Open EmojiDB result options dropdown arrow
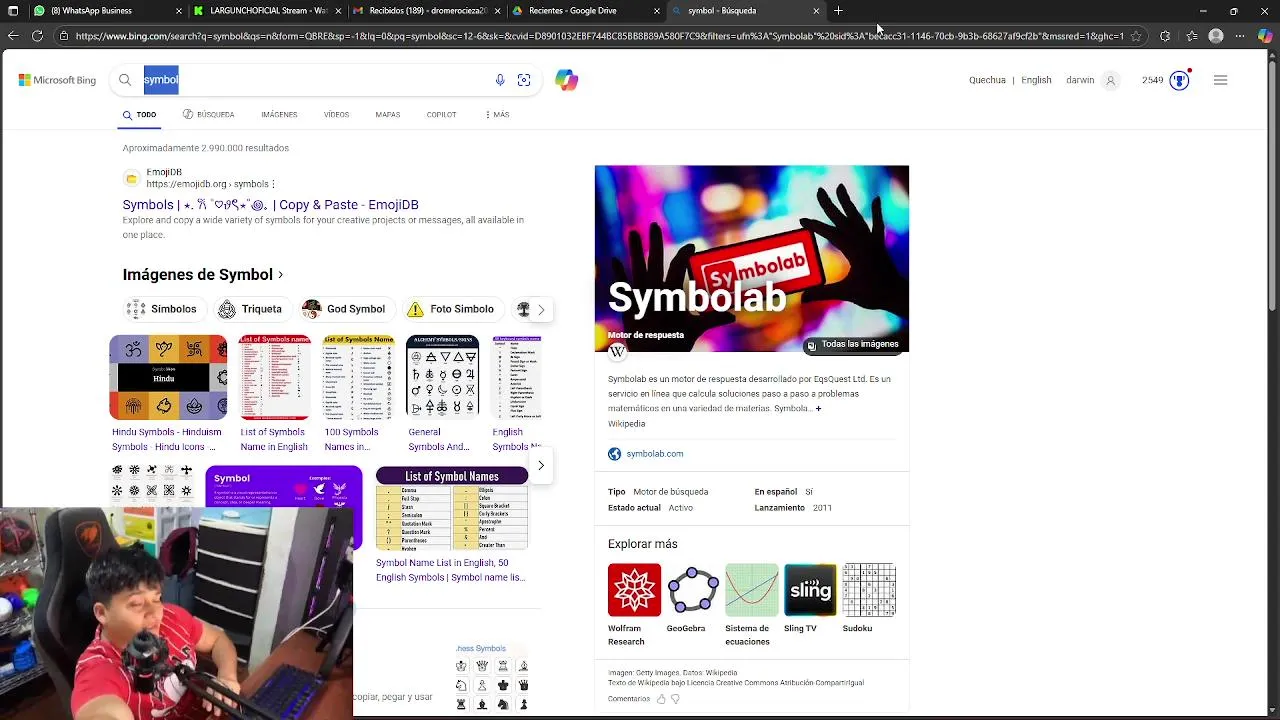This screenshot has width=1280, height=720. [x=272, y=184]
